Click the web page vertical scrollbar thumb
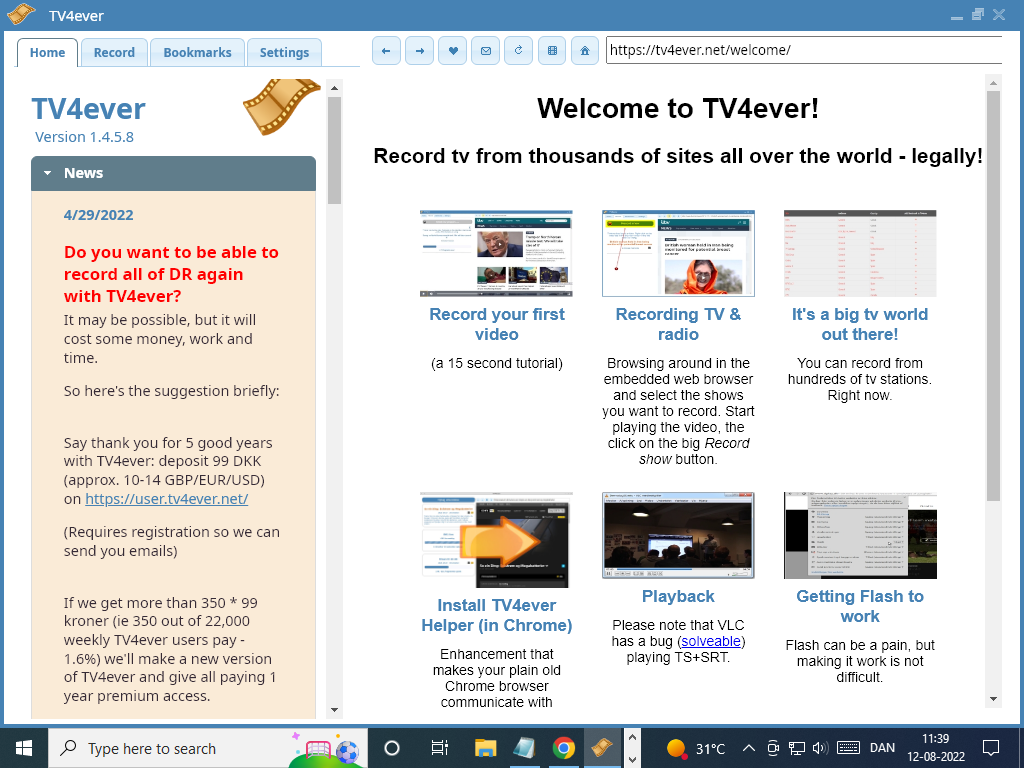 [993, 296]
